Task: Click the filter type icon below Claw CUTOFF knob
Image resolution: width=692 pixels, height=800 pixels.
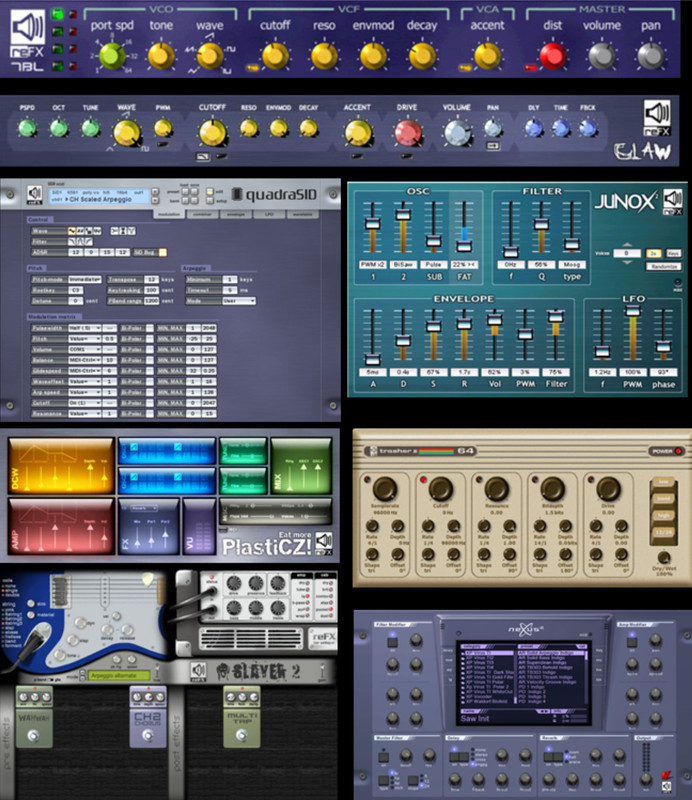Action: pos(203,157)
